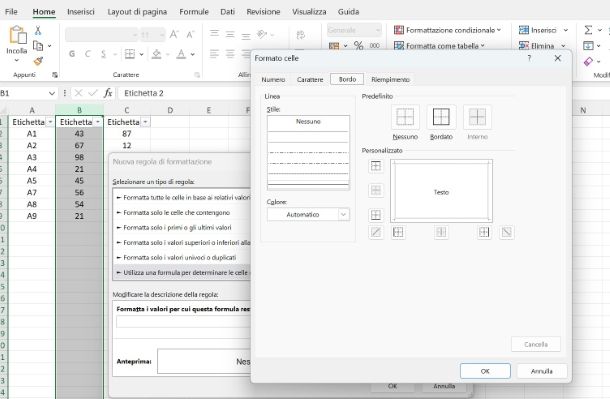Click the fill color bucket icon
The width and height of the screenshot is (610, 399).
click(156, 54)
